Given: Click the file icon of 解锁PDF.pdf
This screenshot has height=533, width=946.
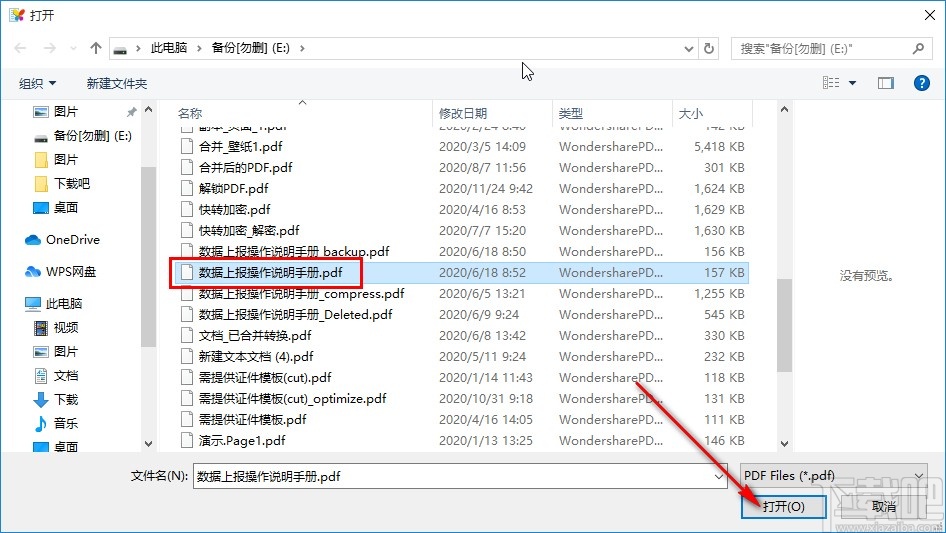Looking at the screenshot, I should click(188, 188).
